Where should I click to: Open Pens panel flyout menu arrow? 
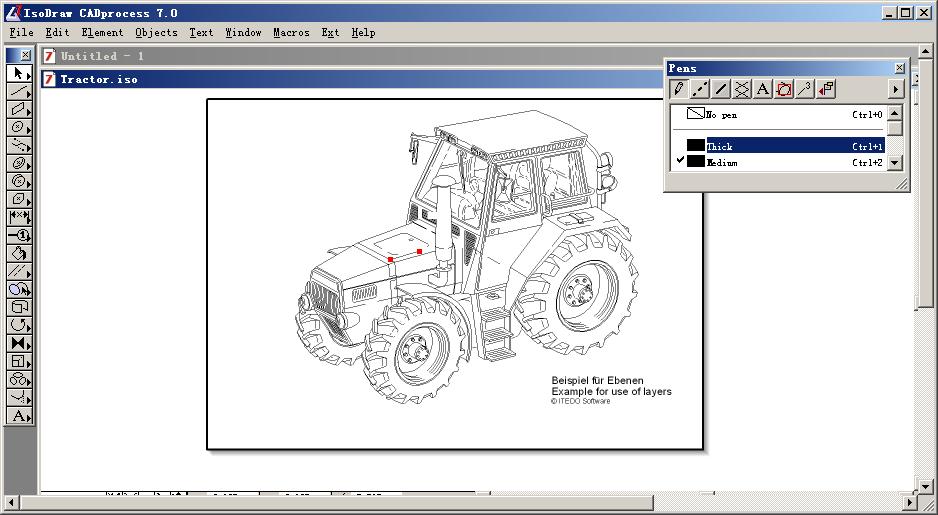tap(896, 89)
